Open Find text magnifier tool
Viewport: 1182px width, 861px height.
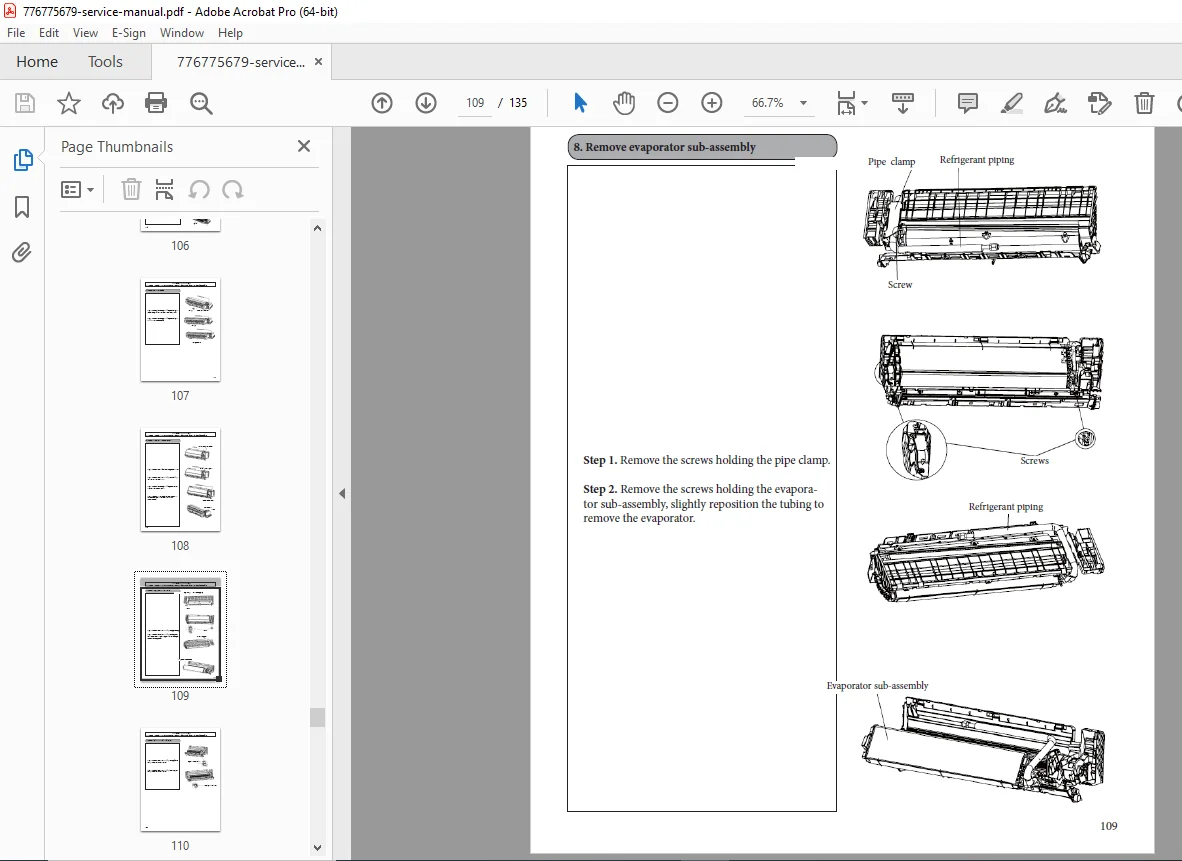(201, 103)
